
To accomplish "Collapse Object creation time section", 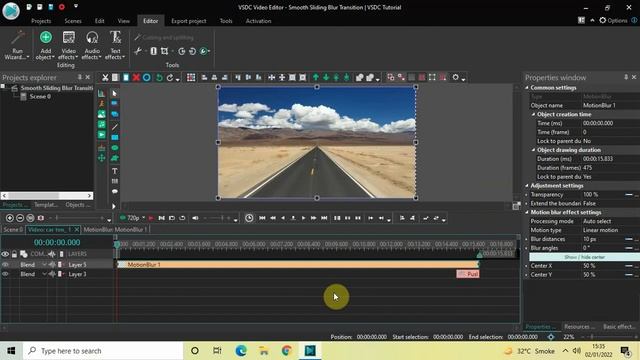I will click(533, 114).
